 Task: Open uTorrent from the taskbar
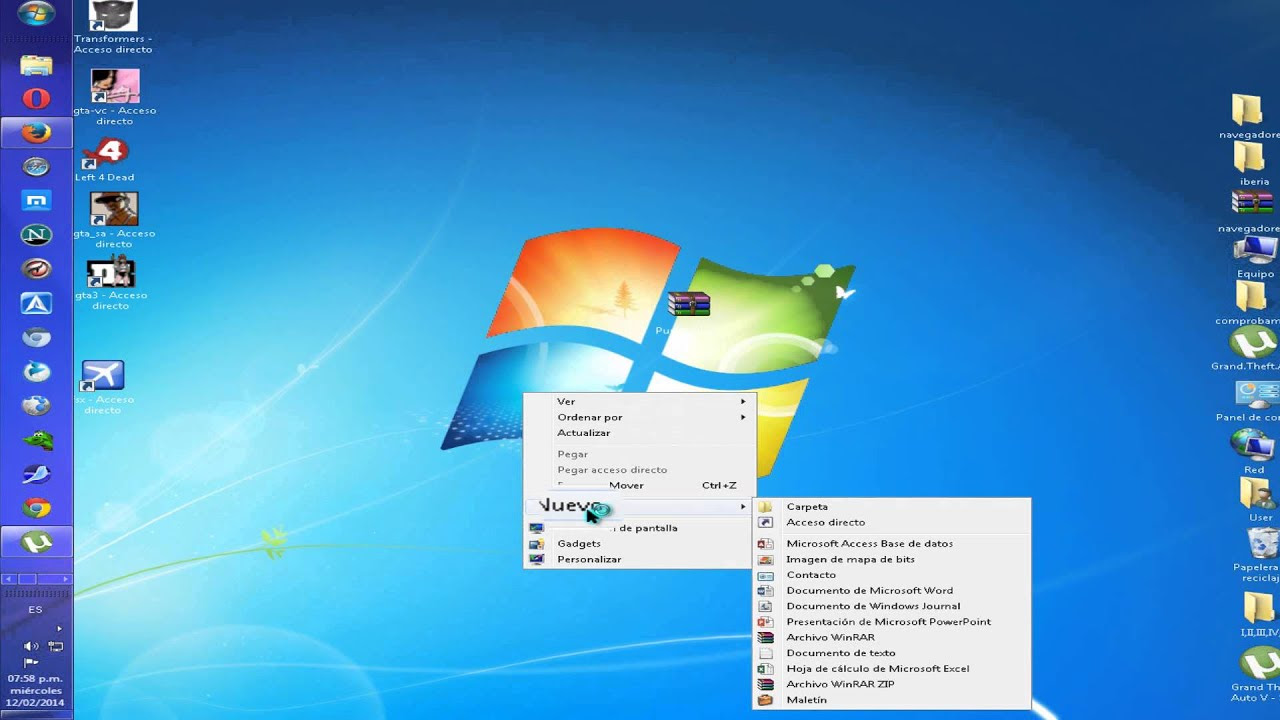pos(36,543)
